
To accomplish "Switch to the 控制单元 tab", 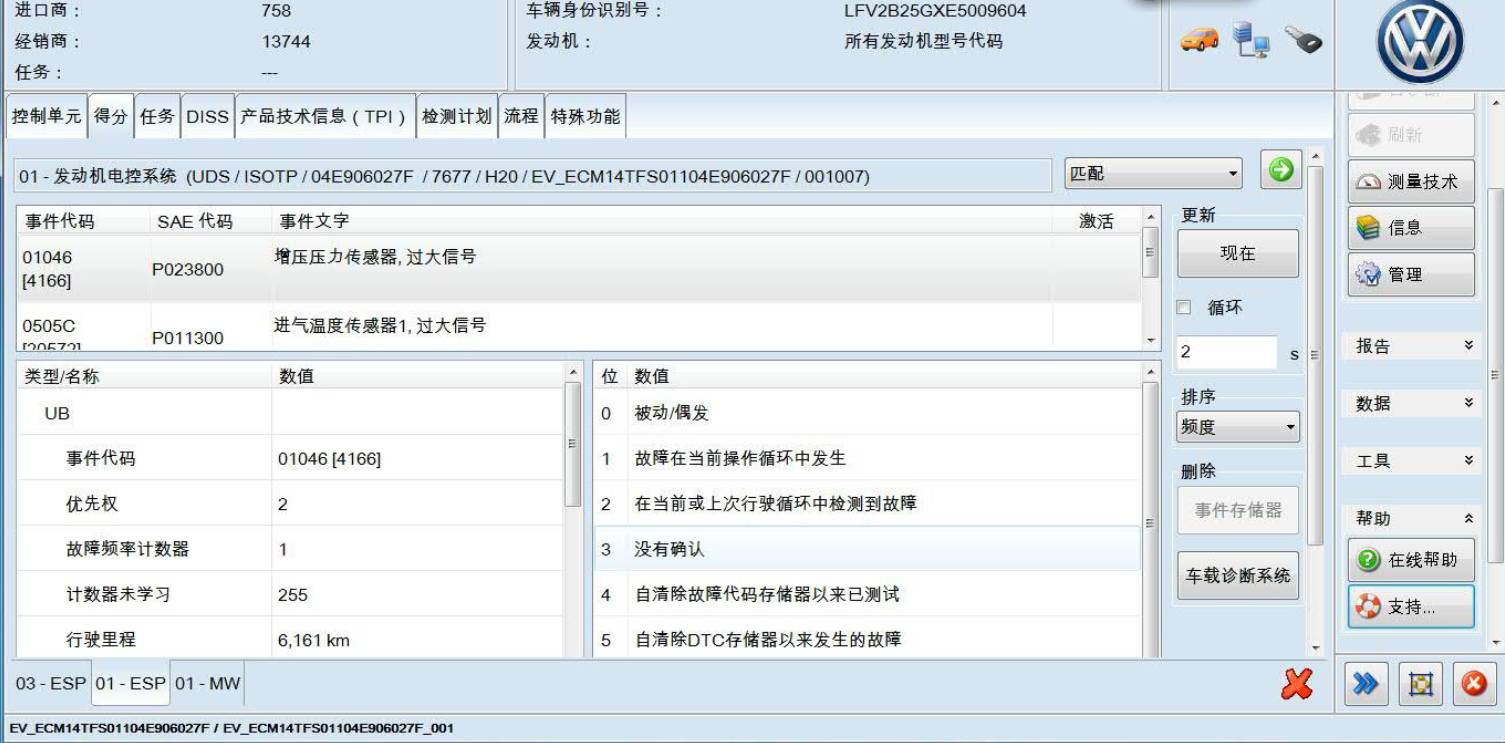I will pos(46,116).
